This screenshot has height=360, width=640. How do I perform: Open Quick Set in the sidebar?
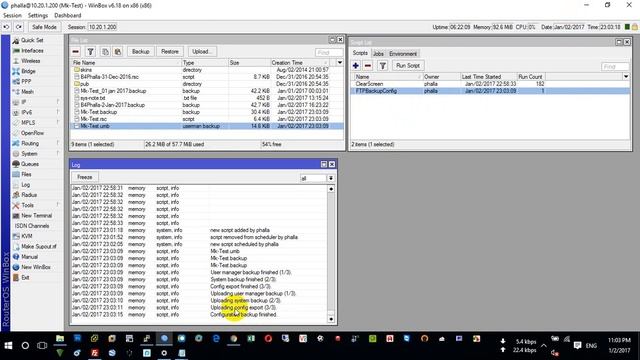32,40
